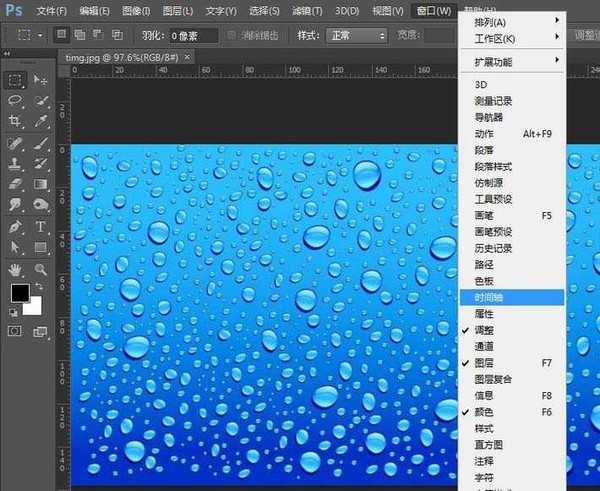Click 时间轴 in the Window menu
This screenshot has height=491, width=600.
click(x=490, y=297)
